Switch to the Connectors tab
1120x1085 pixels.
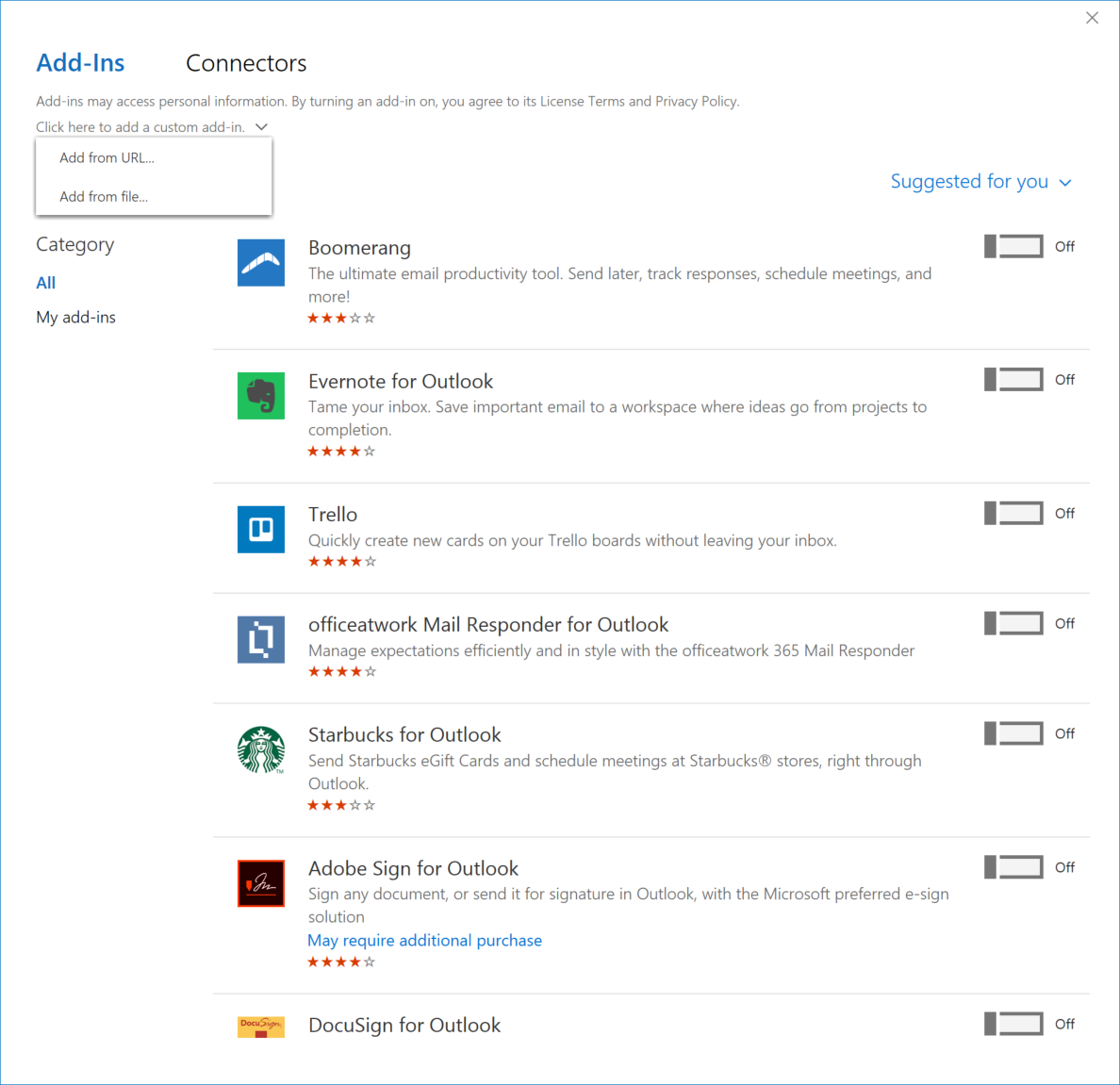coord(246,63)
